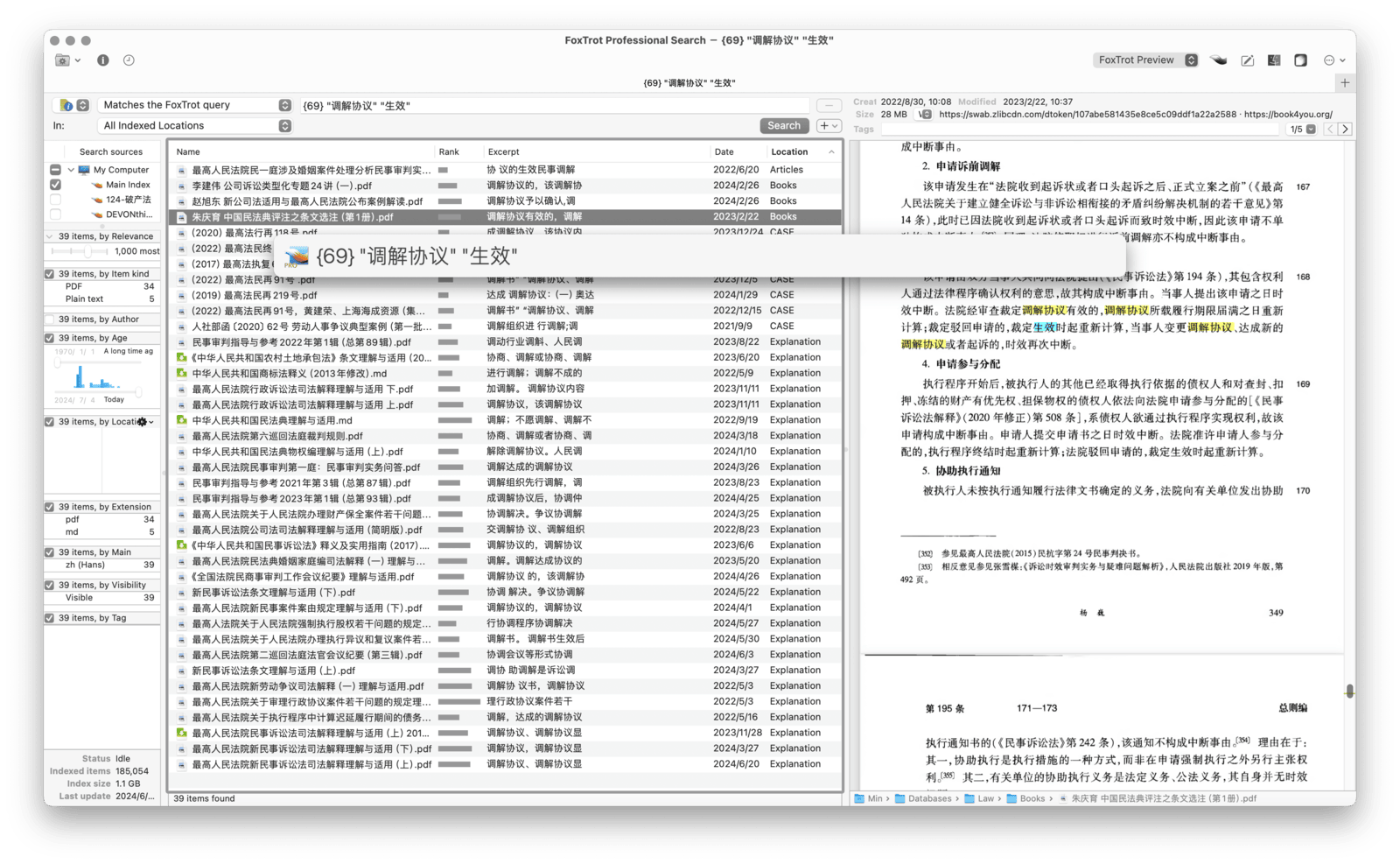Show the info inspector icon
The width and height of the screenshot is (1400, 864).
click(103, 60)
